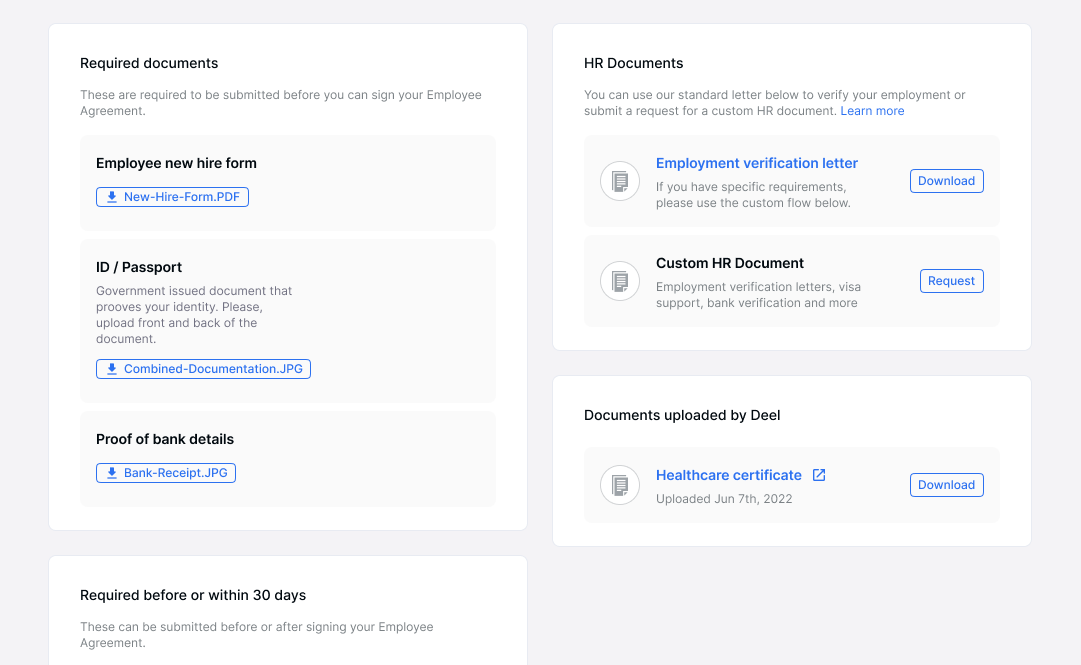Click the Learn more link
The image size is (1081, 665).
[872, 111]
